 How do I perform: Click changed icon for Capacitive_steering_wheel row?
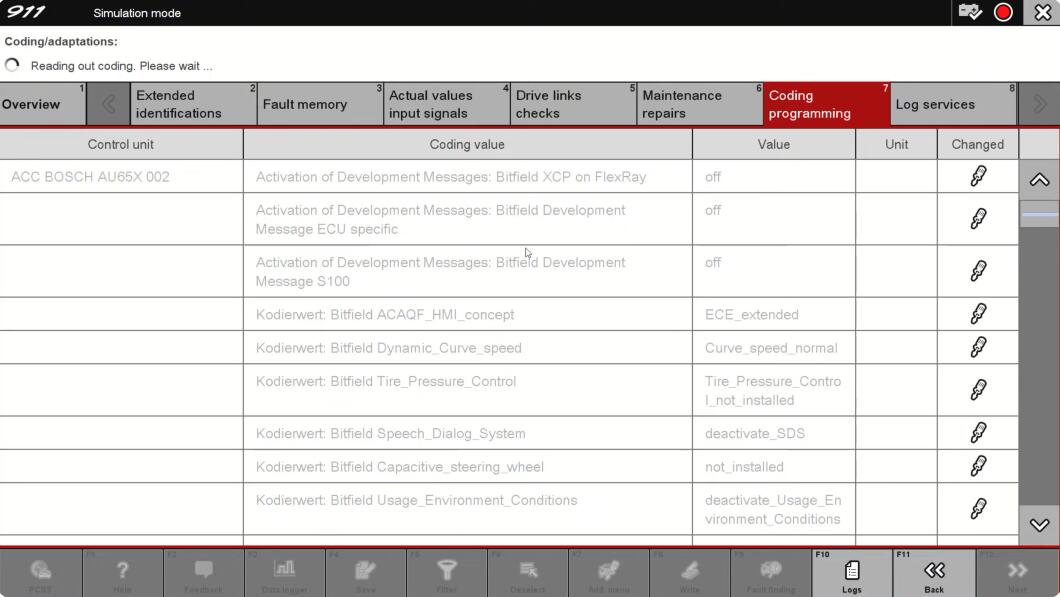[x=978, y=466]
